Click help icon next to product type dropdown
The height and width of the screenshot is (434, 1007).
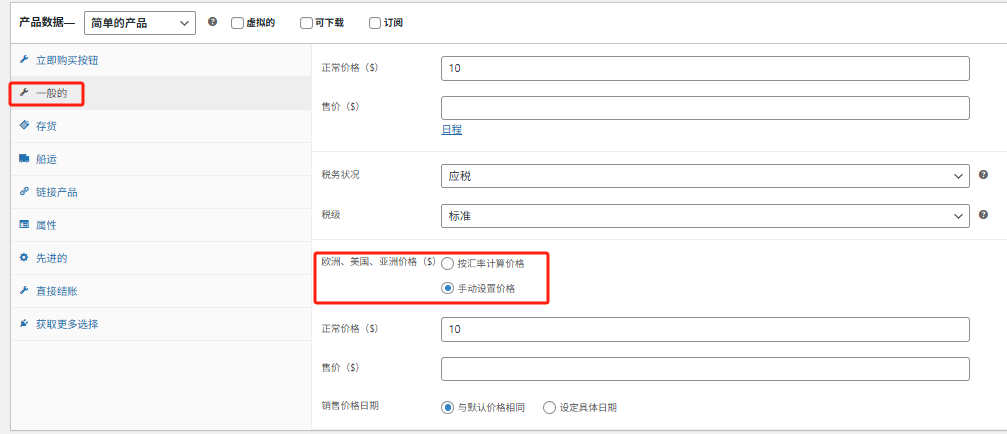pyautogui.click(x=212, y=22)
